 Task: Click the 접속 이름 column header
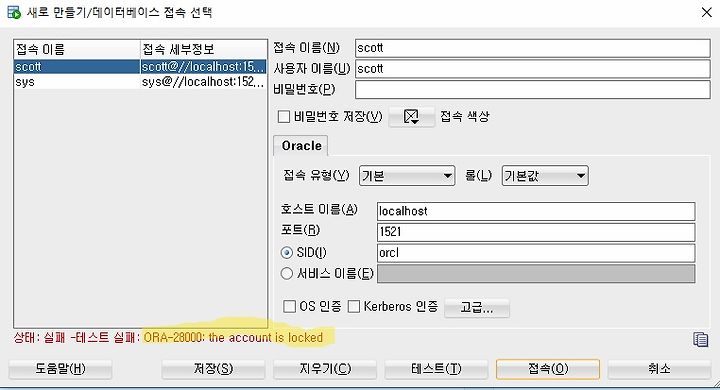point(77,49)
